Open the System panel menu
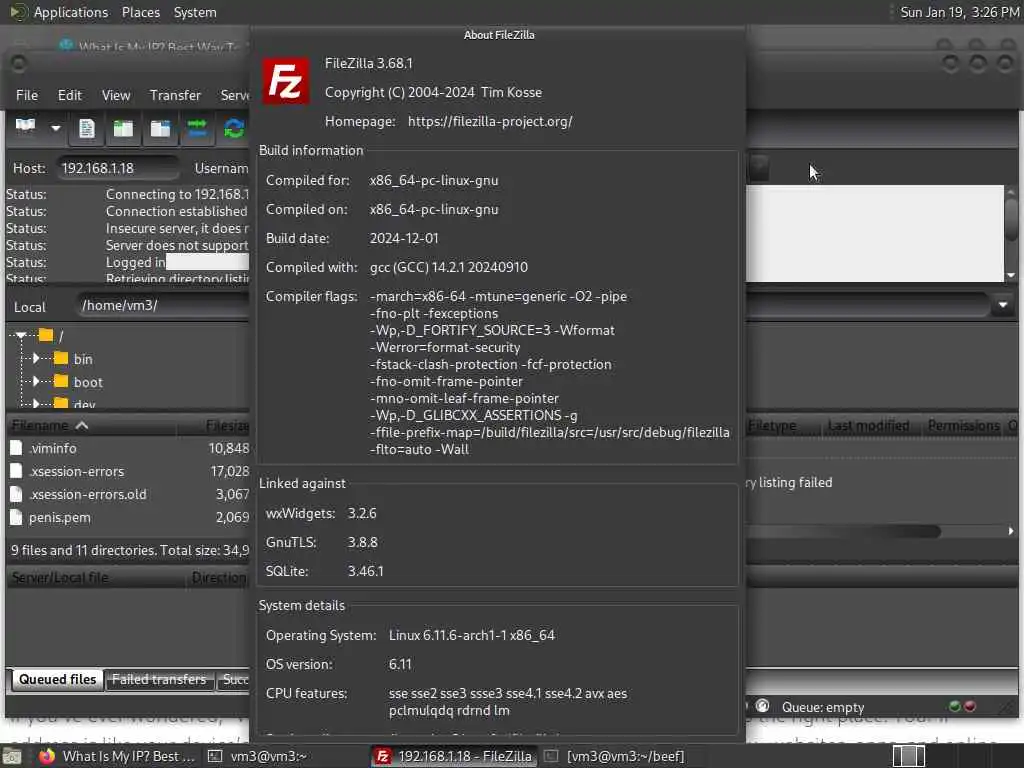 click(195, 12)
